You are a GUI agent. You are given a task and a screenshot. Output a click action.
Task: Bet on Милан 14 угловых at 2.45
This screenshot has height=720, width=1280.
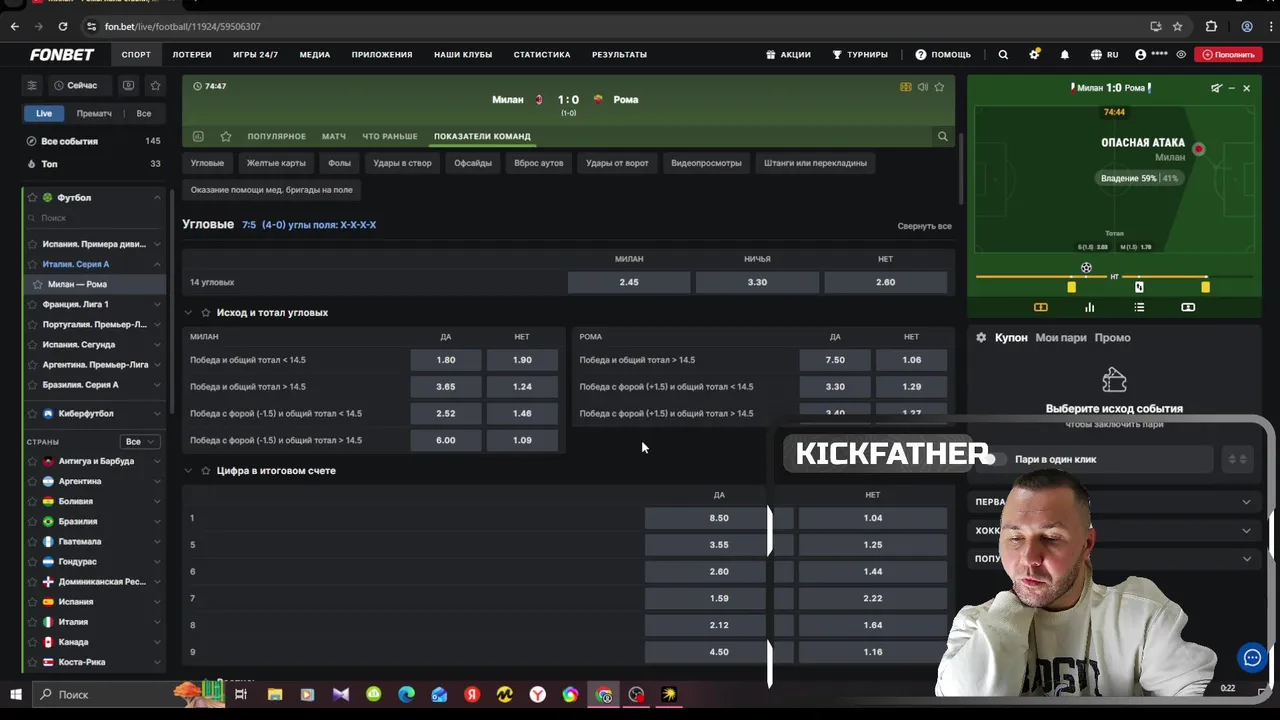(x=628, y=282)
